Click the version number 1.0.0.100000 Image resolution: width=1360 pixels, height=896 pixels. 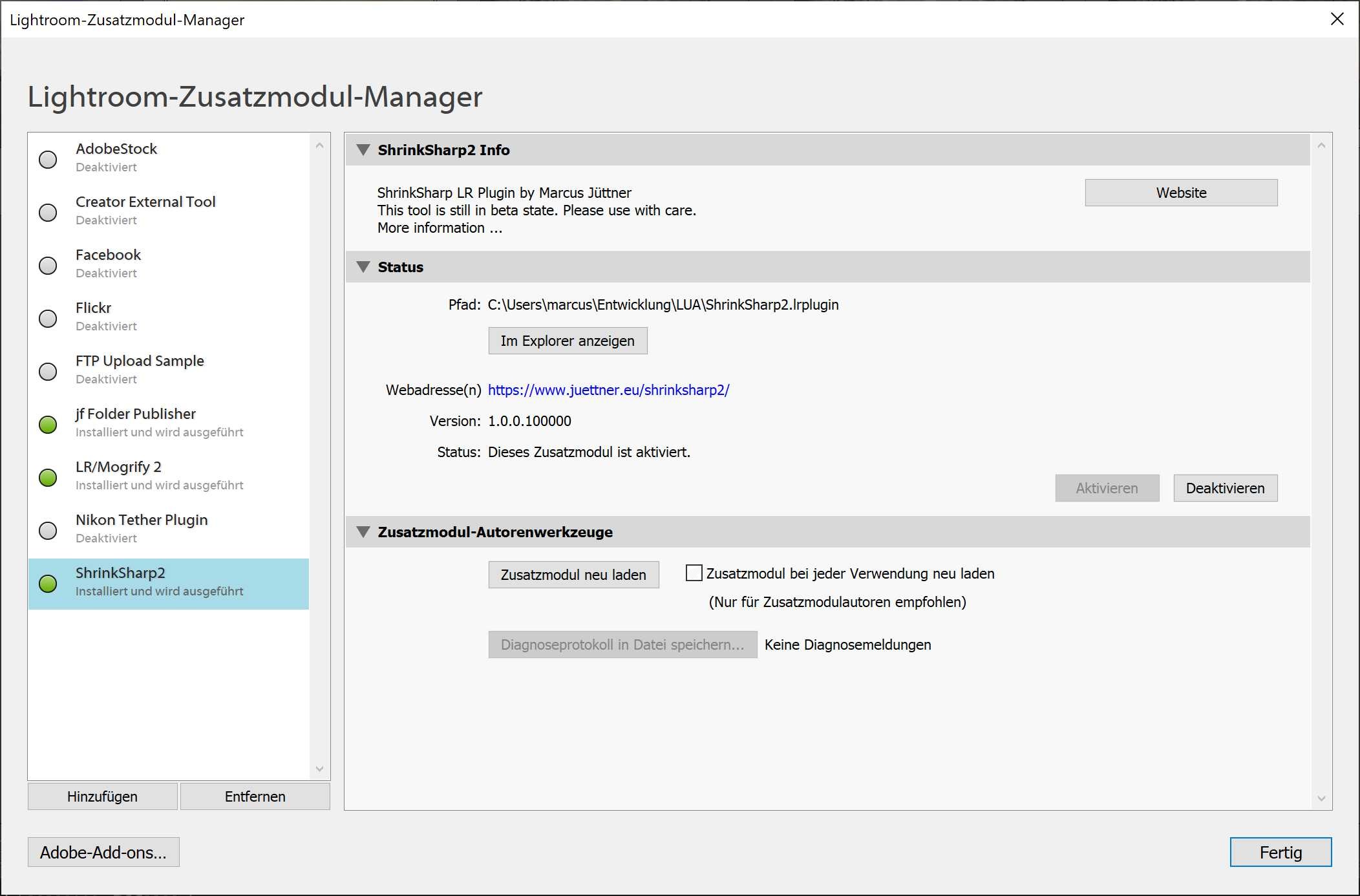(529, 421)
